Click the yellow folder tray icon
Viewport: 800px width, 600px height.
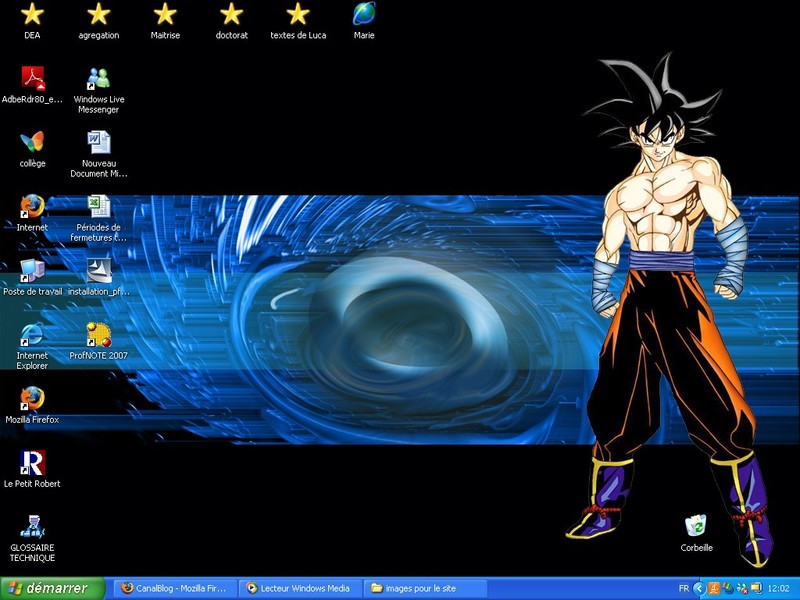[756, 589]
